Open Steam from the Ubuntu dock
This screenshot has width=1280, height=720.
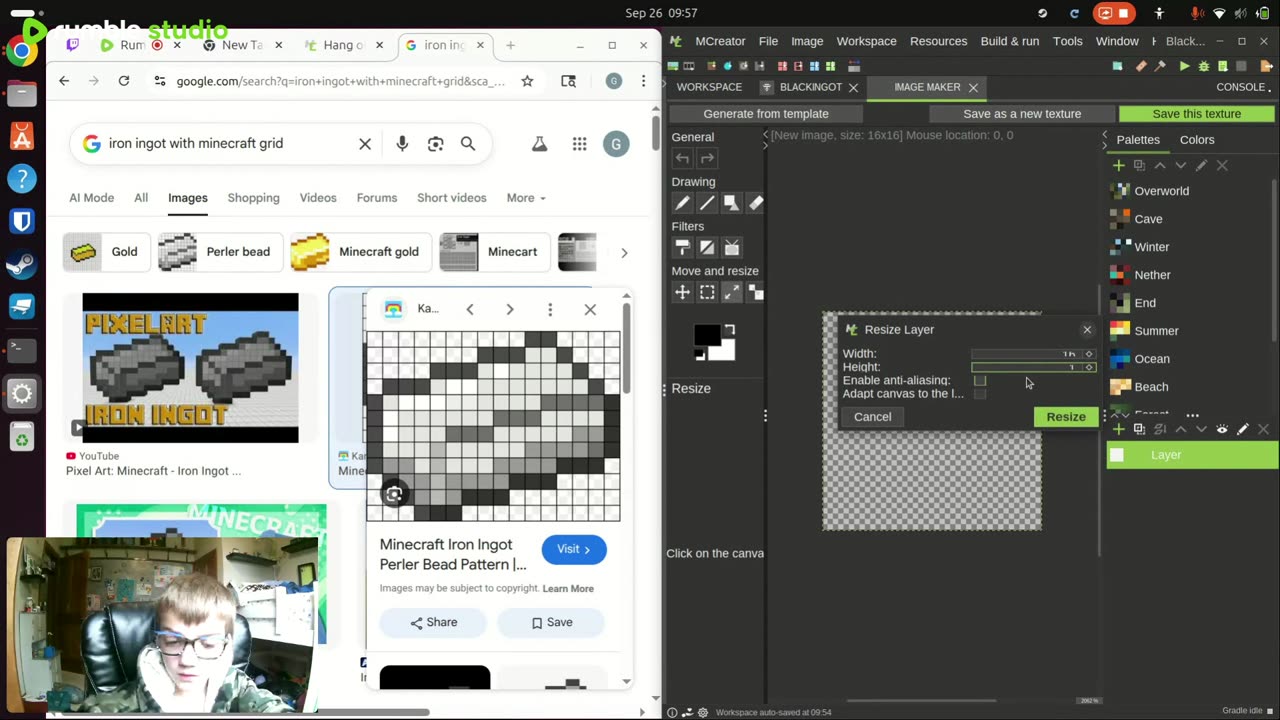click(22, 264)
